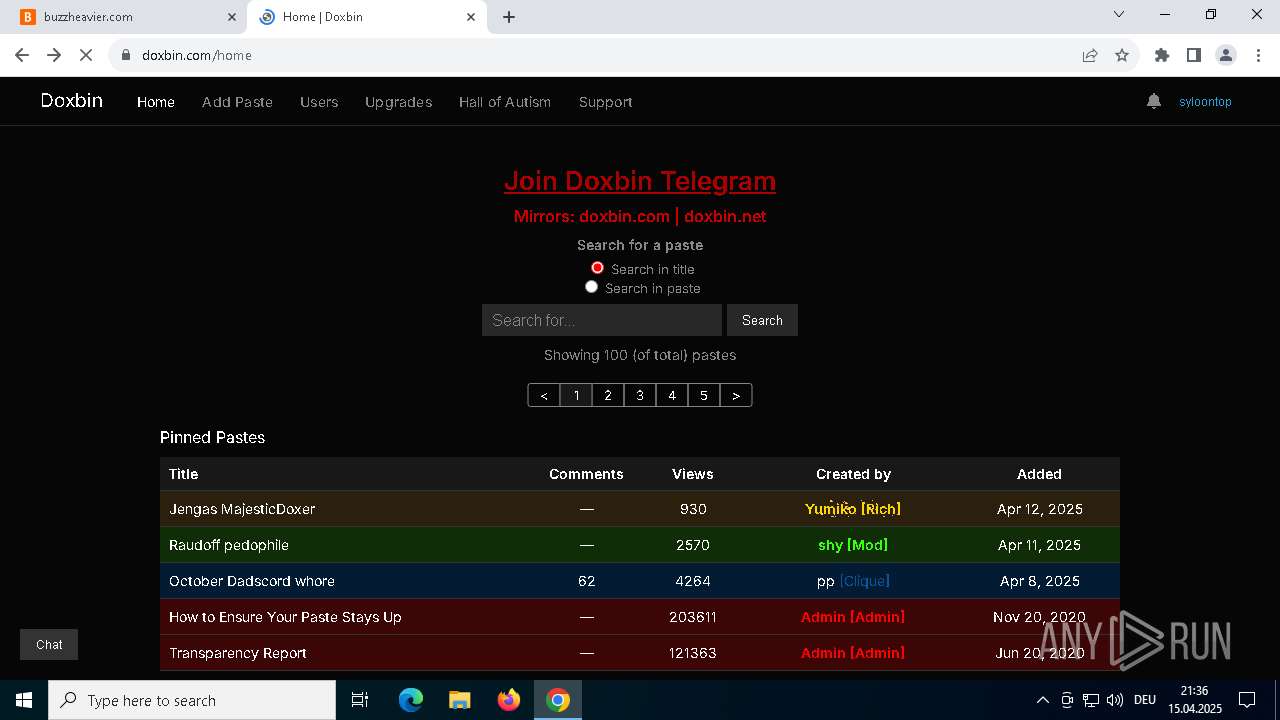Close the buzzheavier.com tab
The image size is (1280, 720).
coord(232,17)
